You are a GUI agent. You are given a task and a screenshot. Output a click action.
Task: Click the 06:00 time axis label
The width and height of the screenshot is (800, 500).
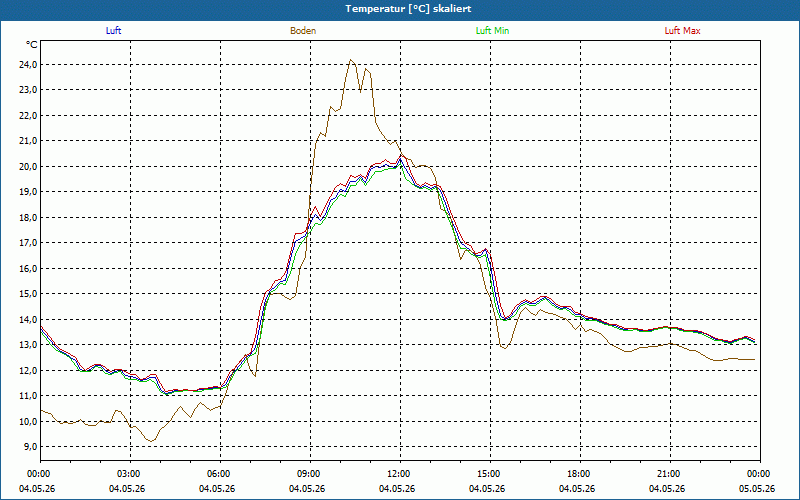click(x=220, y=474)
